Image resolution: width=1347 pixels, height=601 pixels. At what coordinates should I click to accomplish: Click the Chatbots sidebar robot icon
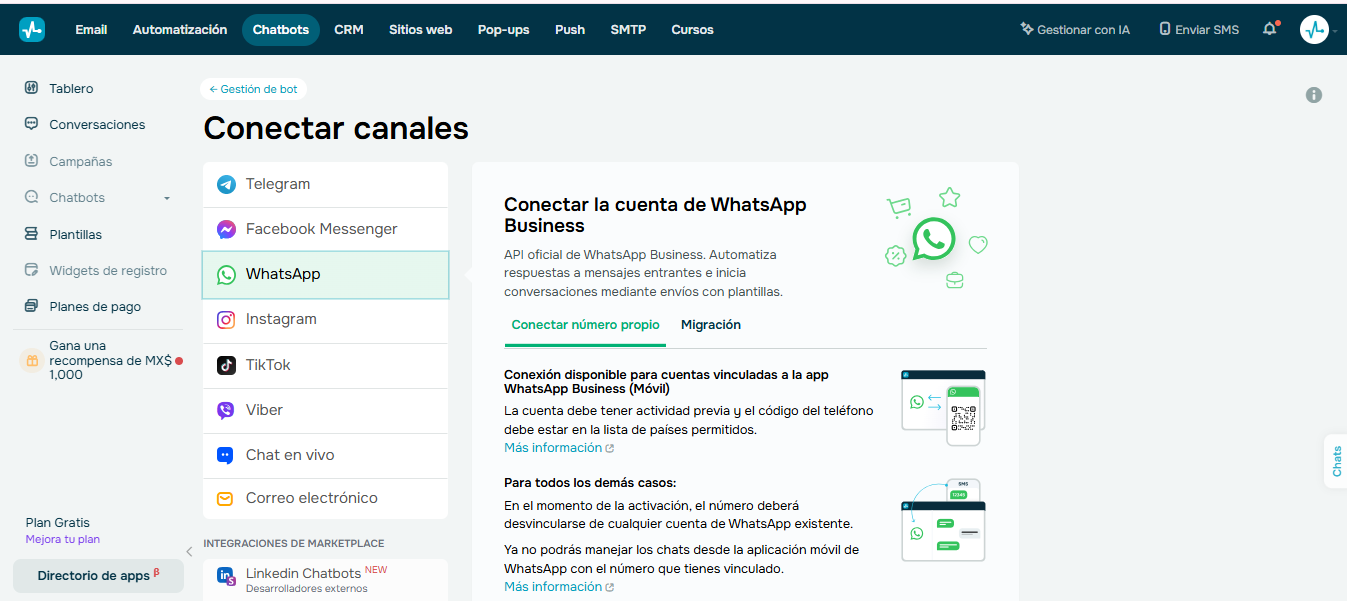click(31, 197)
